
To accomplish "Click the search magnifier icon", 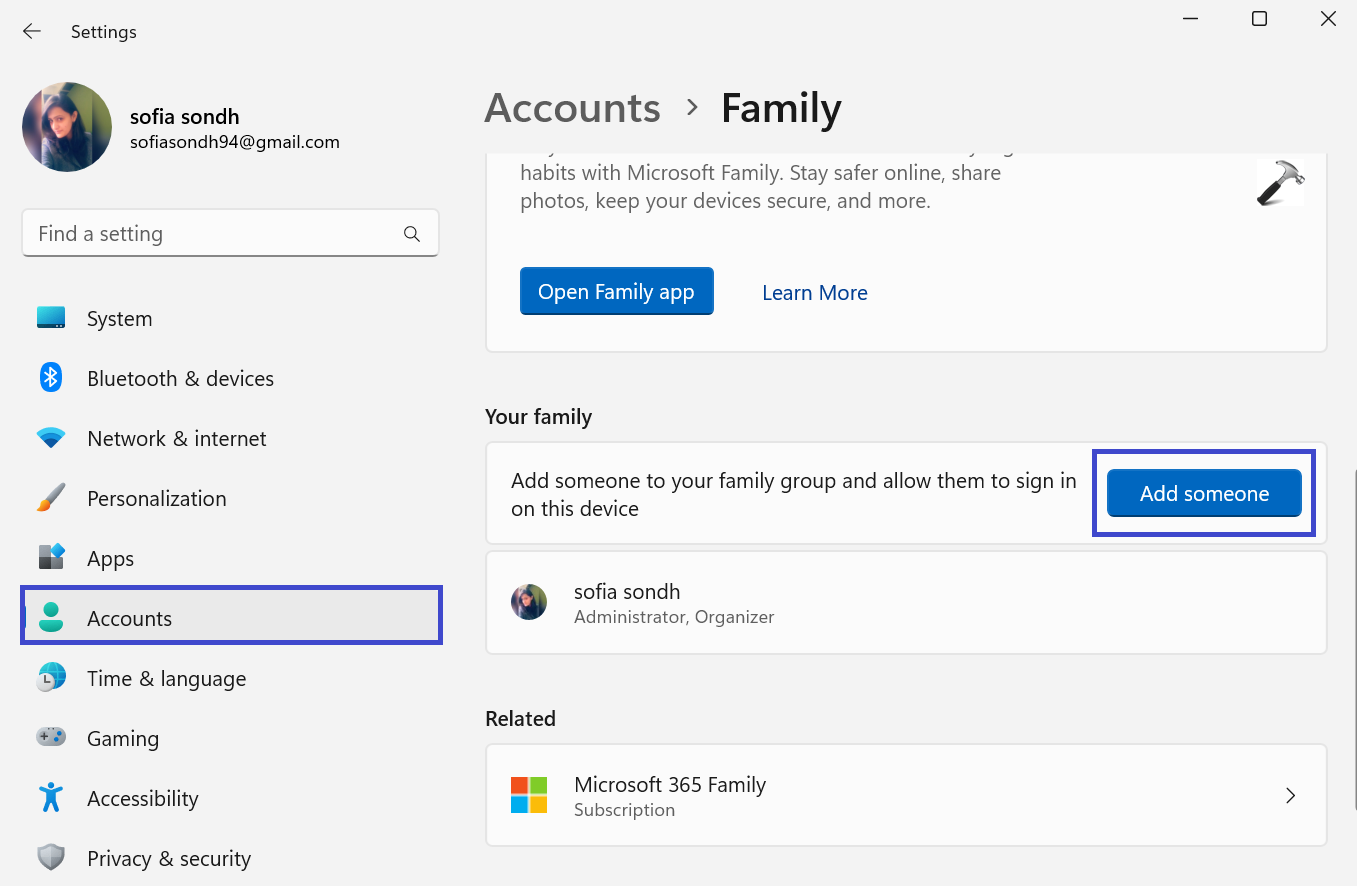I will pos(412,234).
